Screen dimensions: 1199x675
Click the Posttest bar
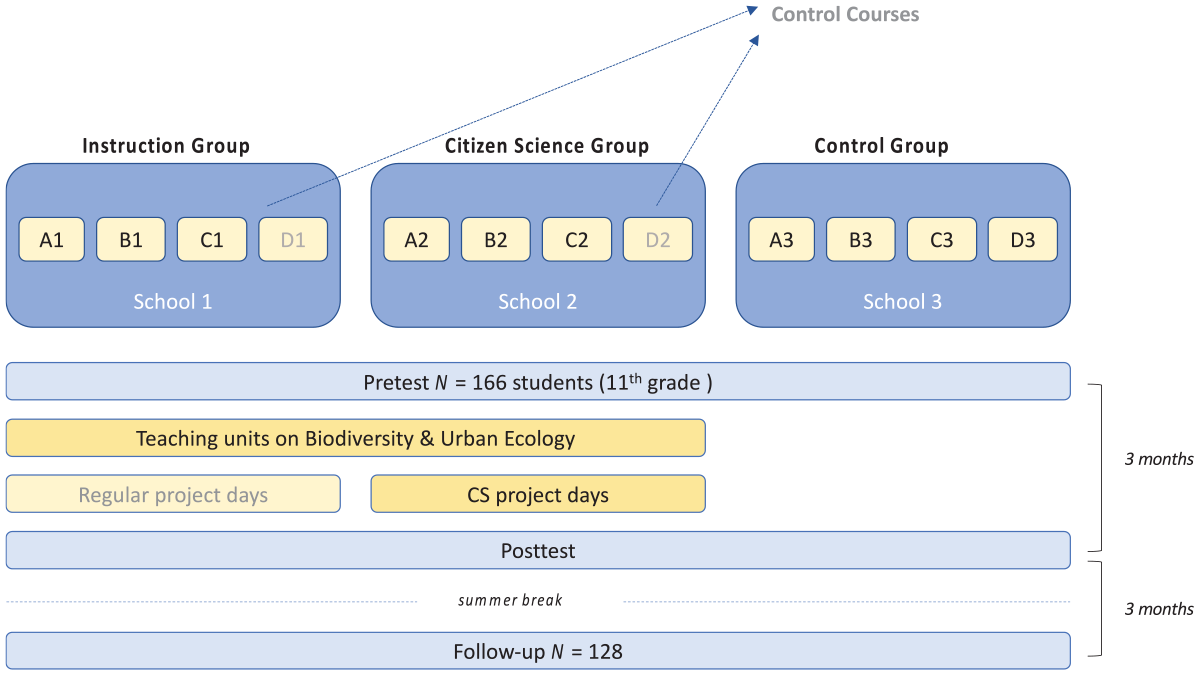tap(538, 550)
